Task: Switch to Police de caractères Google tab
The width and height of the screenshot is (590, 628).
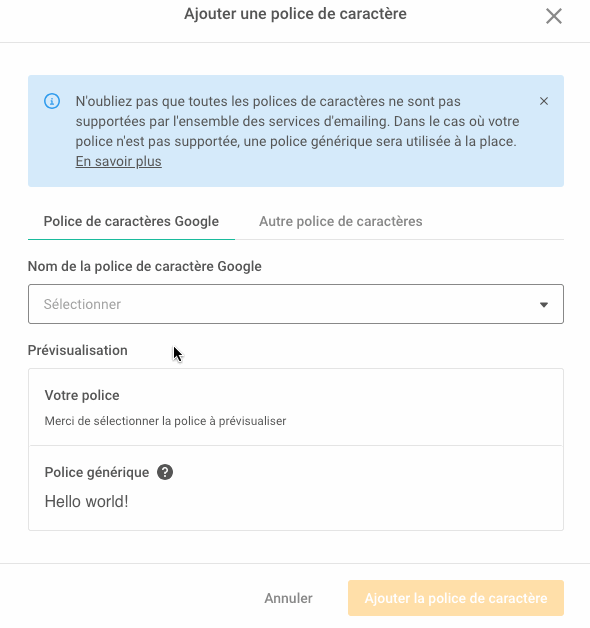Action: [131, 221]
